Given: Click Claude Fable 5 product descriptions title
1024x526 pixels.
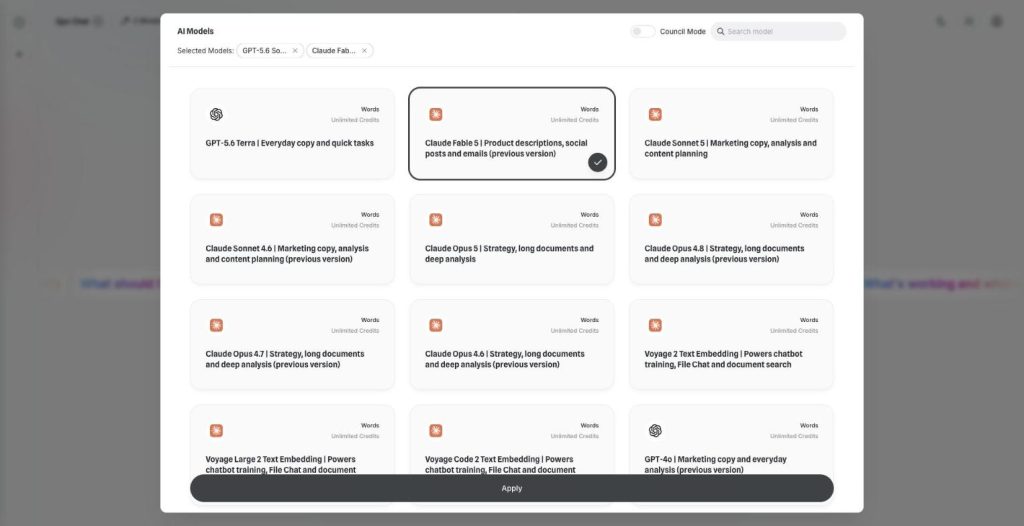Looking at the screenshot, I should click(506, 148).
